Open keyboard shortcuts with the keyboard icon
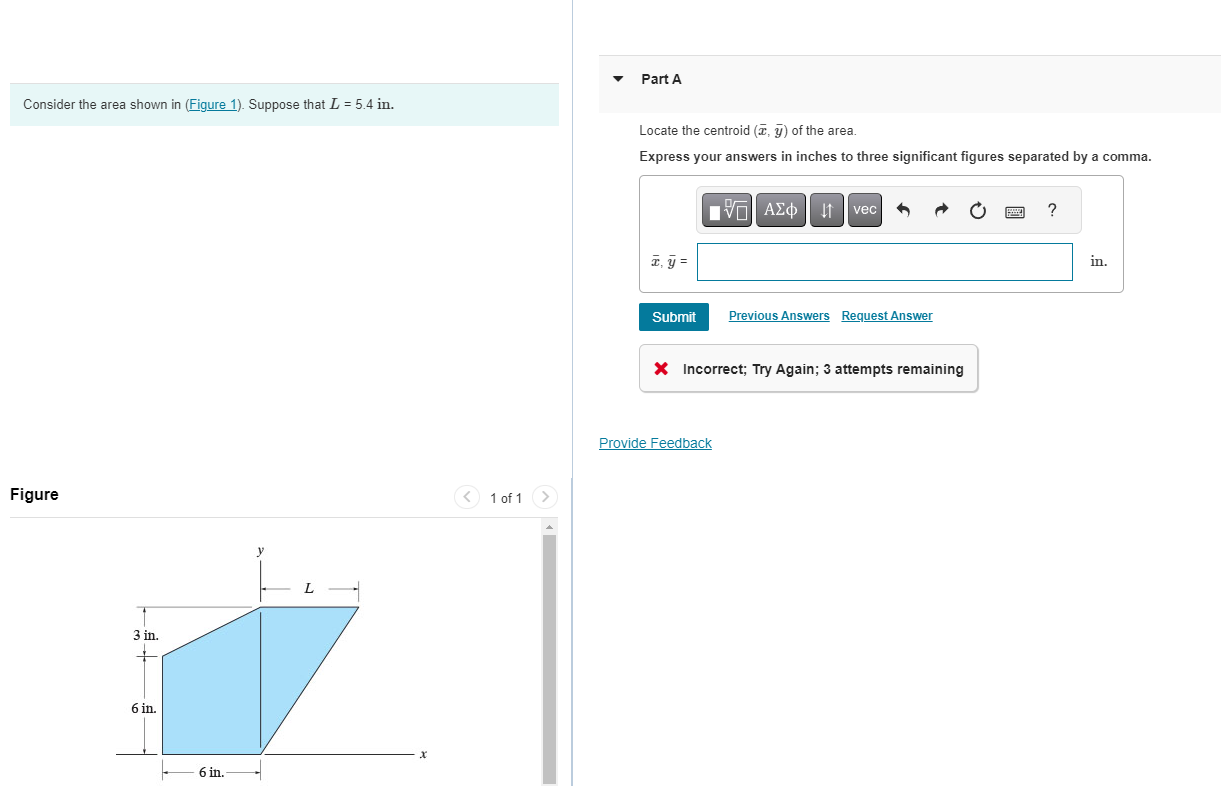Screen dimensions: 1221x786 click(x=1014, y=210)
